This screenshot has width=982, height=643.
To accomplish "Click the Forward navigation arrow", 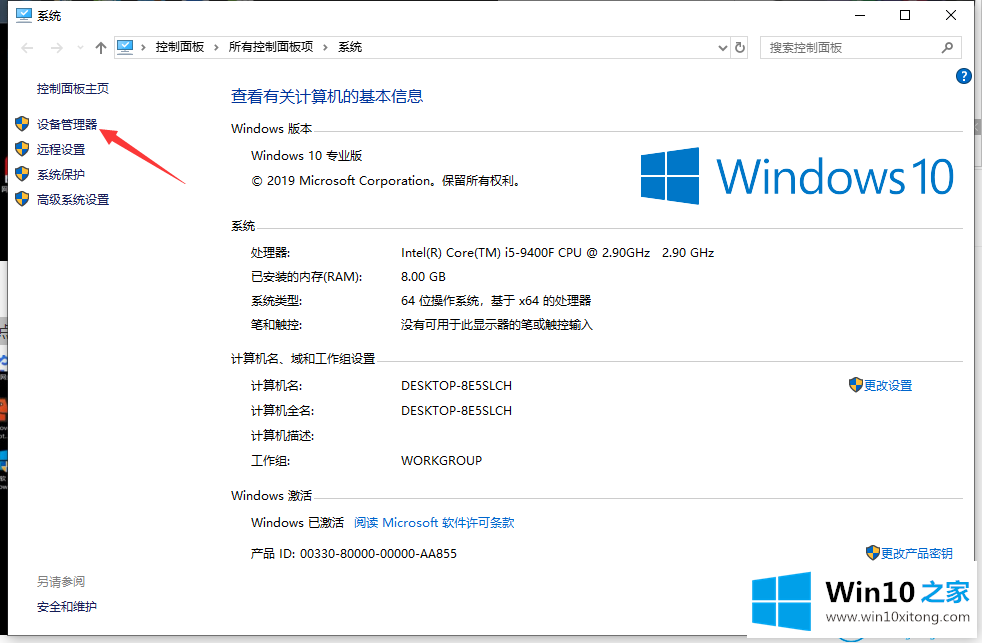I will pos(56,48).
